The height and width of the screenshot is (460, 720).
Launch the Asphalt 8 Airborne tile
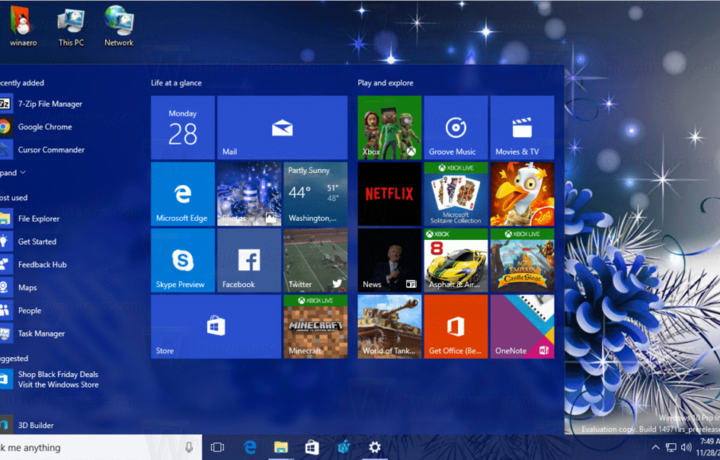click(456, 260)
